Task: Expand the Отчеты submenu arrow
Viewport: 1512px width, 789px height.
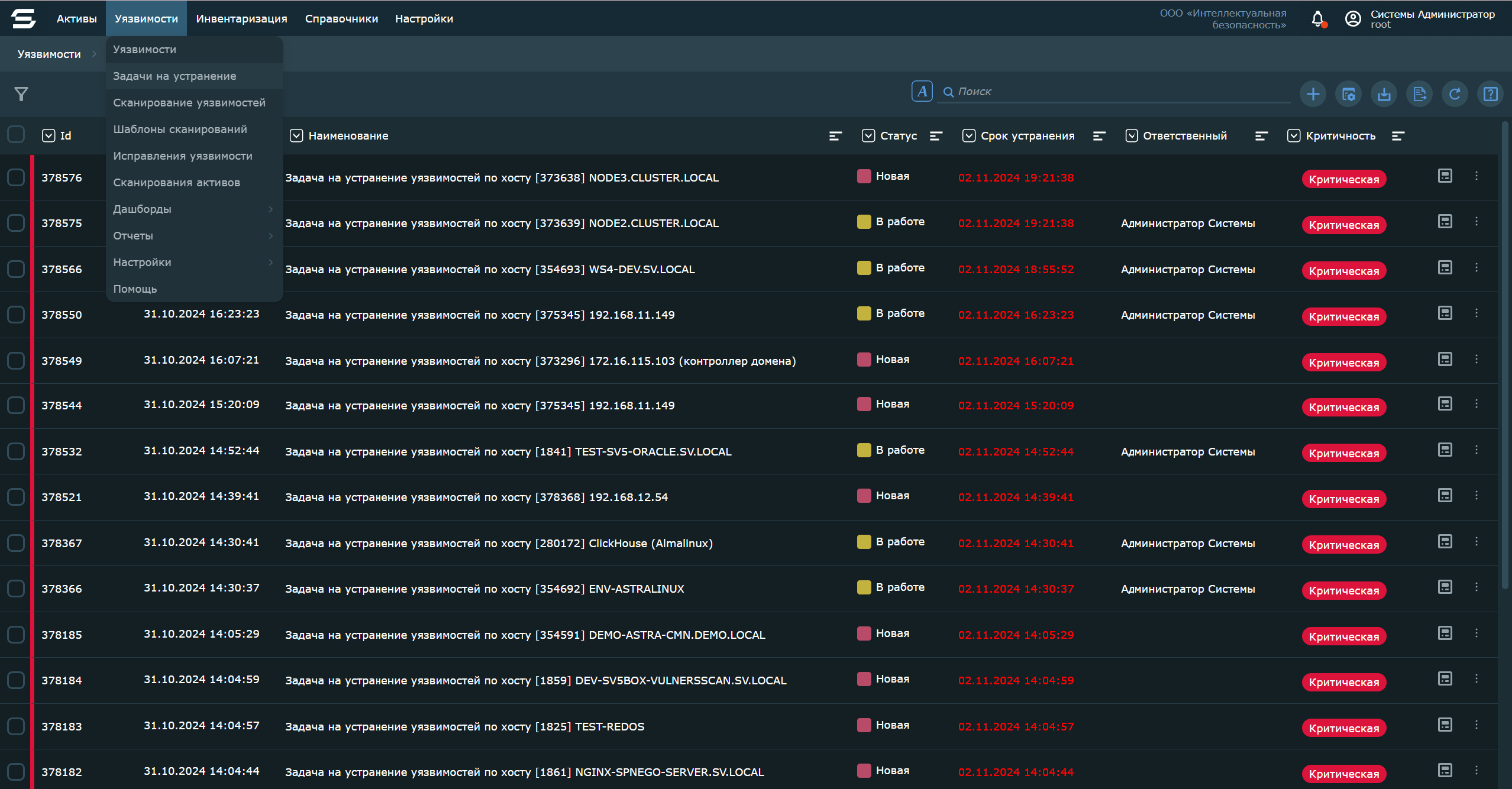Action: [x=271, y=236]
